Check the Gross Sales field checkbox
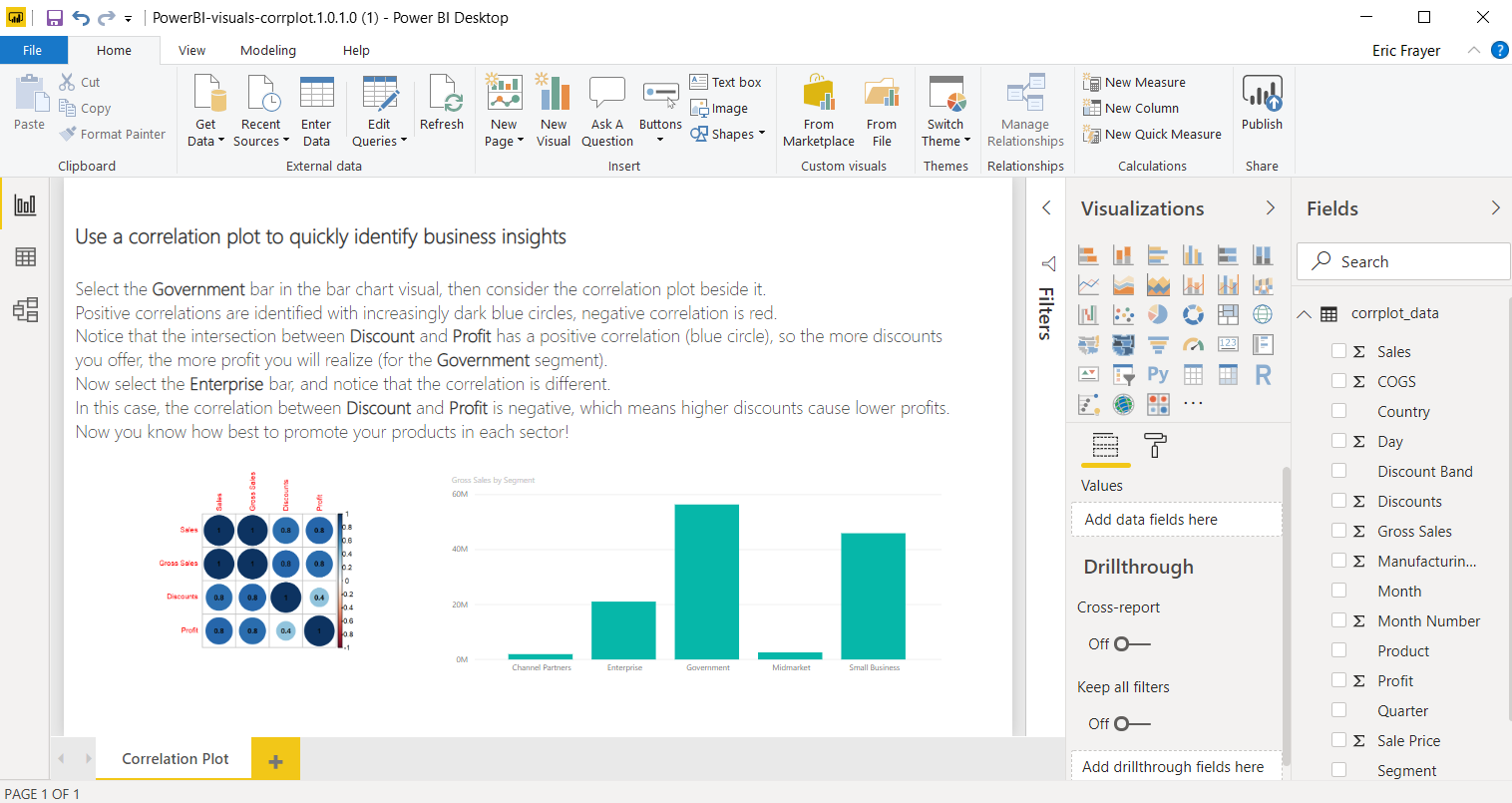This screenshot has width=1512, height=803. coord(1339,531)
